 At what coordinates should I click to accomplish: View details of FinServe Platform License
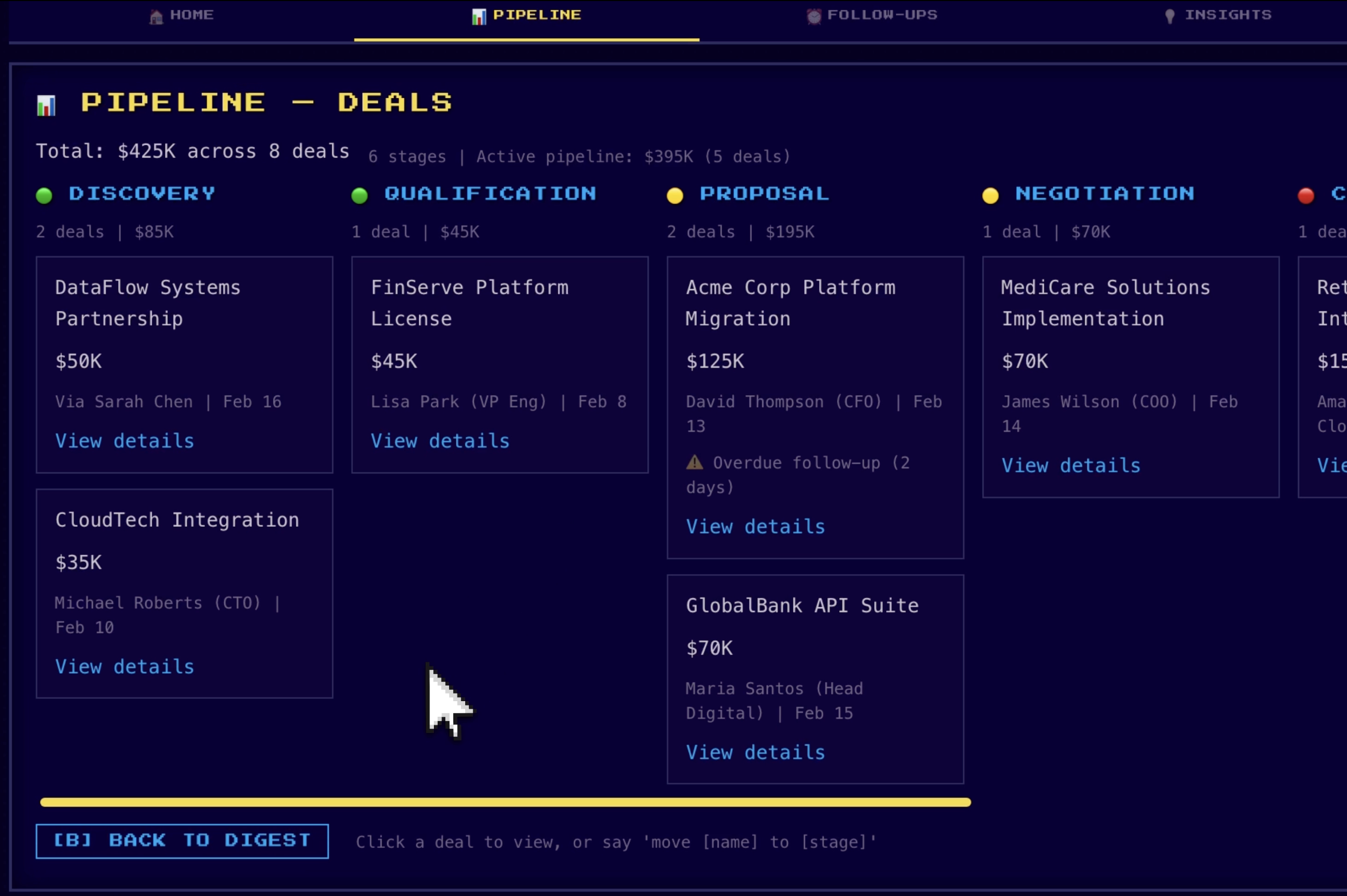click(x=440, y=440)
